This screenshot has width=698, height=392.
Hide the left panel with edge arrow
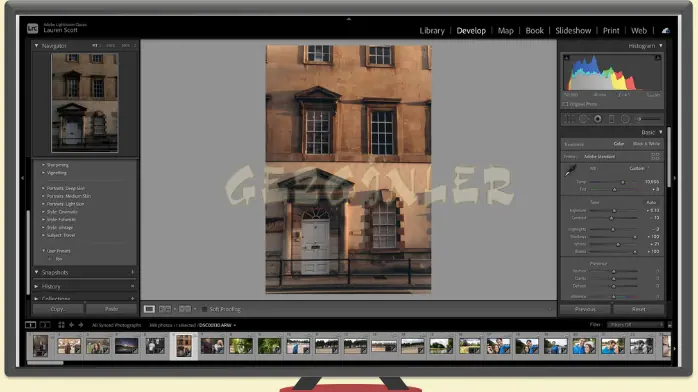click(x=22, y=178)
